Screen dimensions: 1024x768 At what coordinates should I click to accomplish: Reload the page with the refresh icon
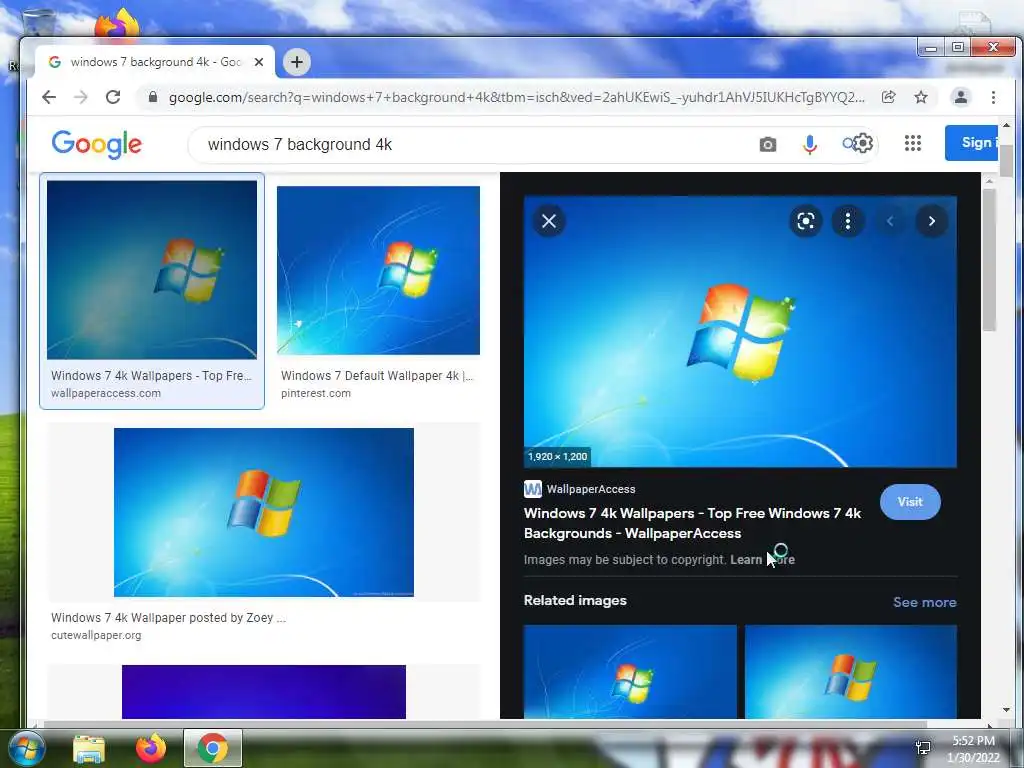(x=113, y=97)
